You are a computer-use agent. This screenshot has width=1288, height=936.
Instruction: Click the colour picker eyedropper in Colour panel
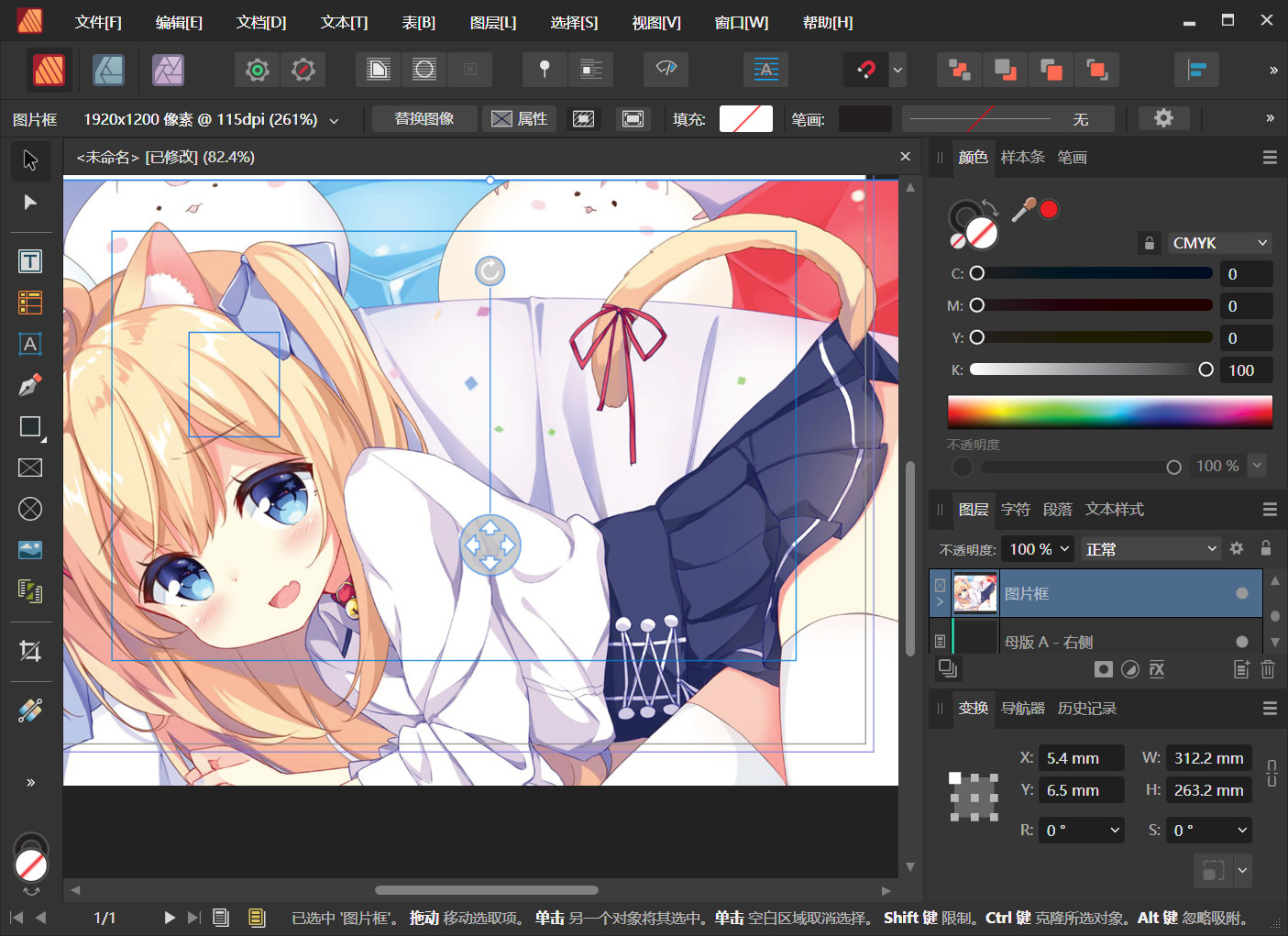(x=1023, y=210)
